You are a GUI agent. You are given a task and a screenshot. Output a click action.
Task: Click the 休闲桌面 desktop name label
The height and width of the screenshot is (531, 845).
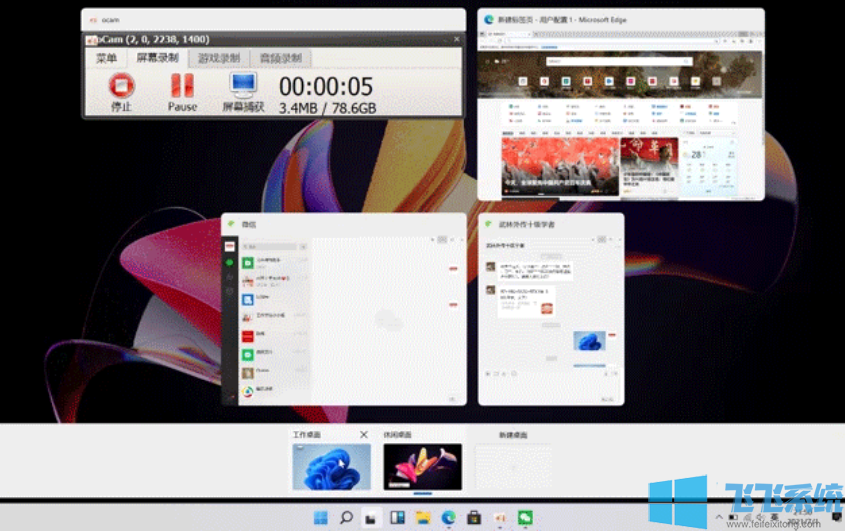point(397,435)
